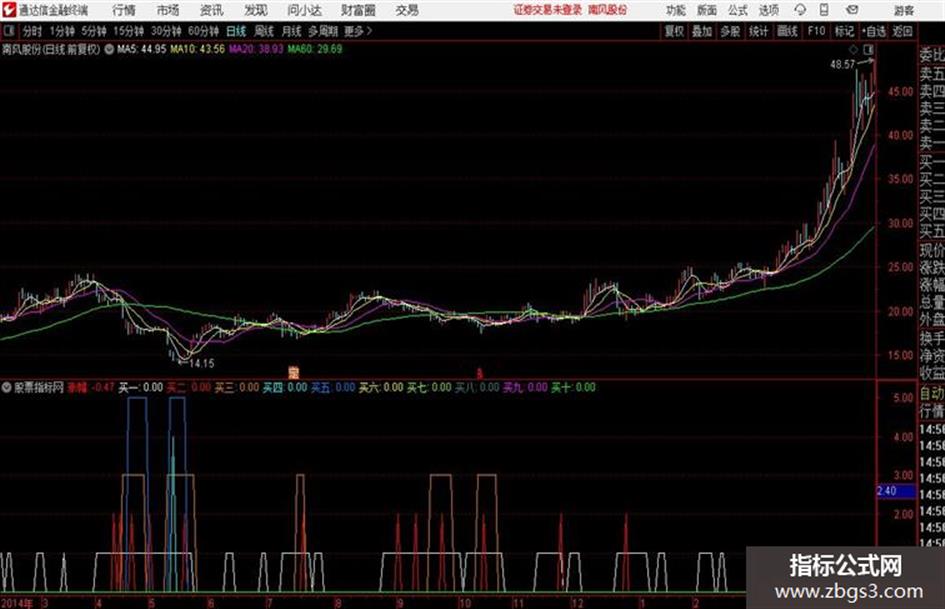Switch to the 分时 period tab
Image resolution: width=945 pixels, height=609 pixels.
pyautogui.click(x=32, y=31)
